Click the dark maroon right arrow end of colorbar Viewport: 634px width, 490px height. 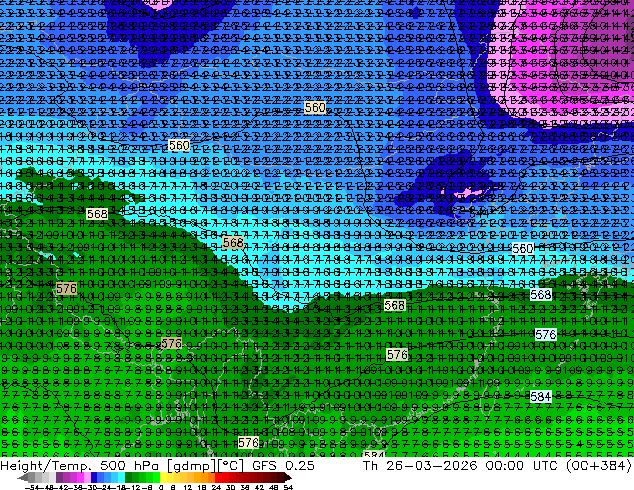(x=288, y=477)
